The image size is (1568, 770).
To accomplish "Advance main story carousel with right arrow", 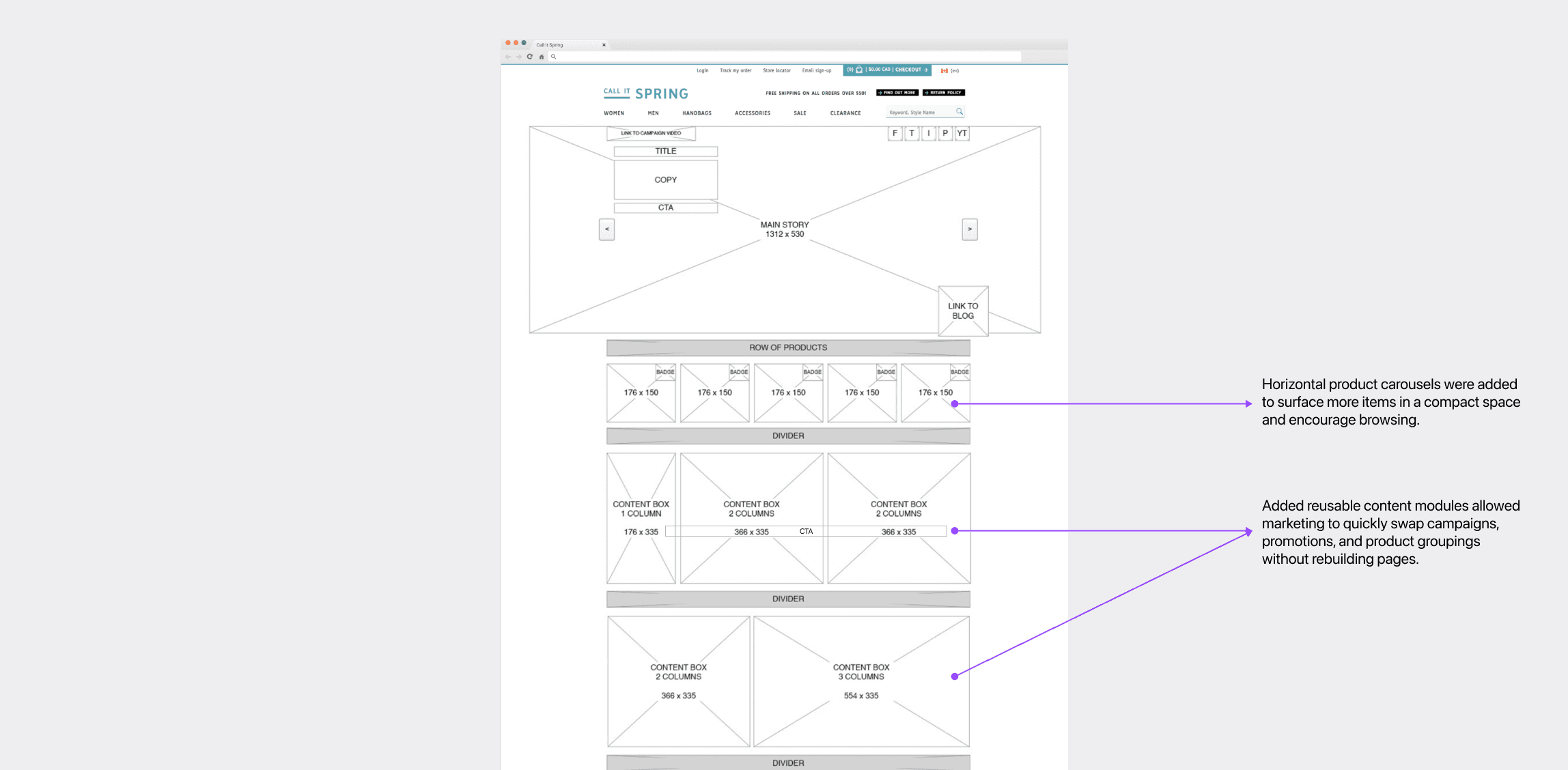I will (969, 229).
